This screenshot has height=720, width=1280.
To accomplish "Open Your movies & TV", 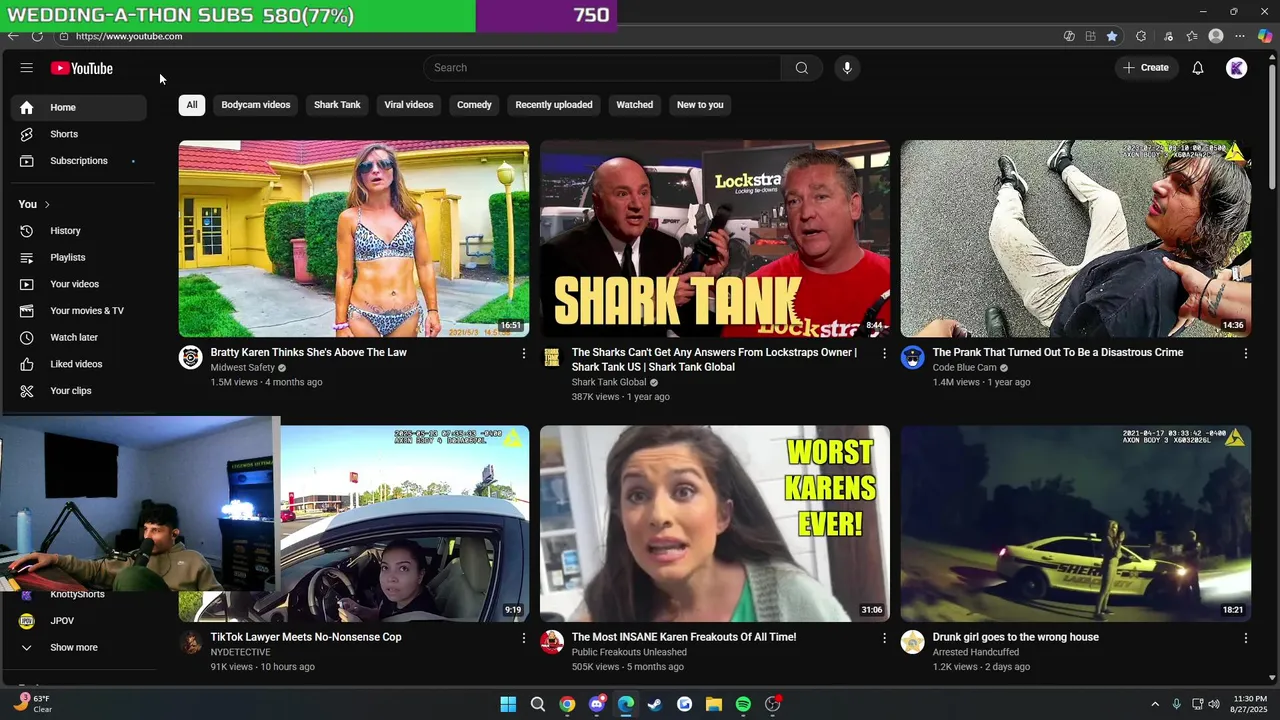I will [x=79, y=311].
